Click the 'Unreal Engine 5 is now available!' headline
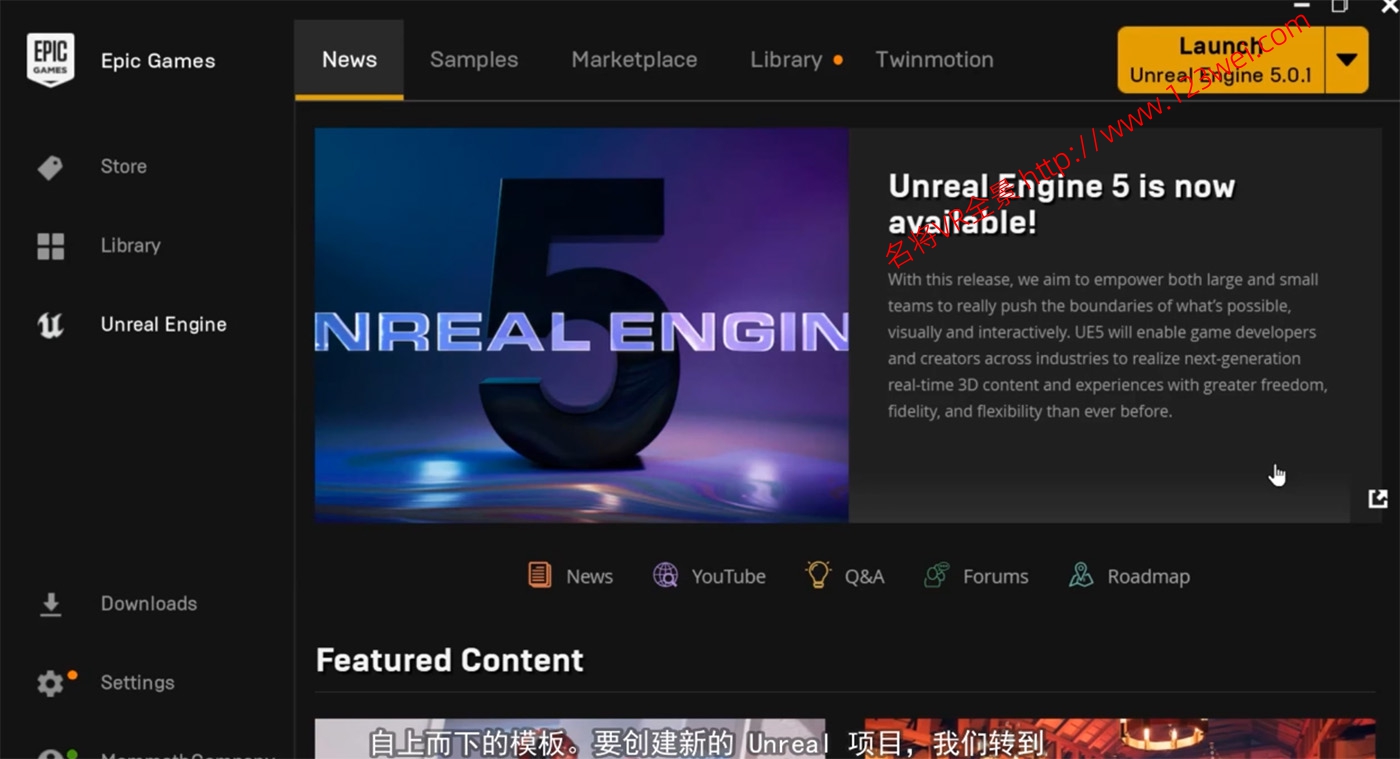 (1061, 204)
